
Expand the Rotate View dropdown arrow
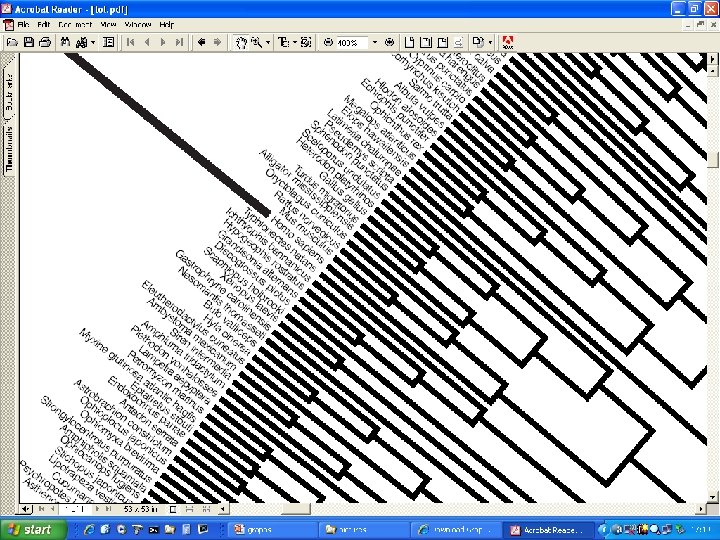tap(490, 43)
